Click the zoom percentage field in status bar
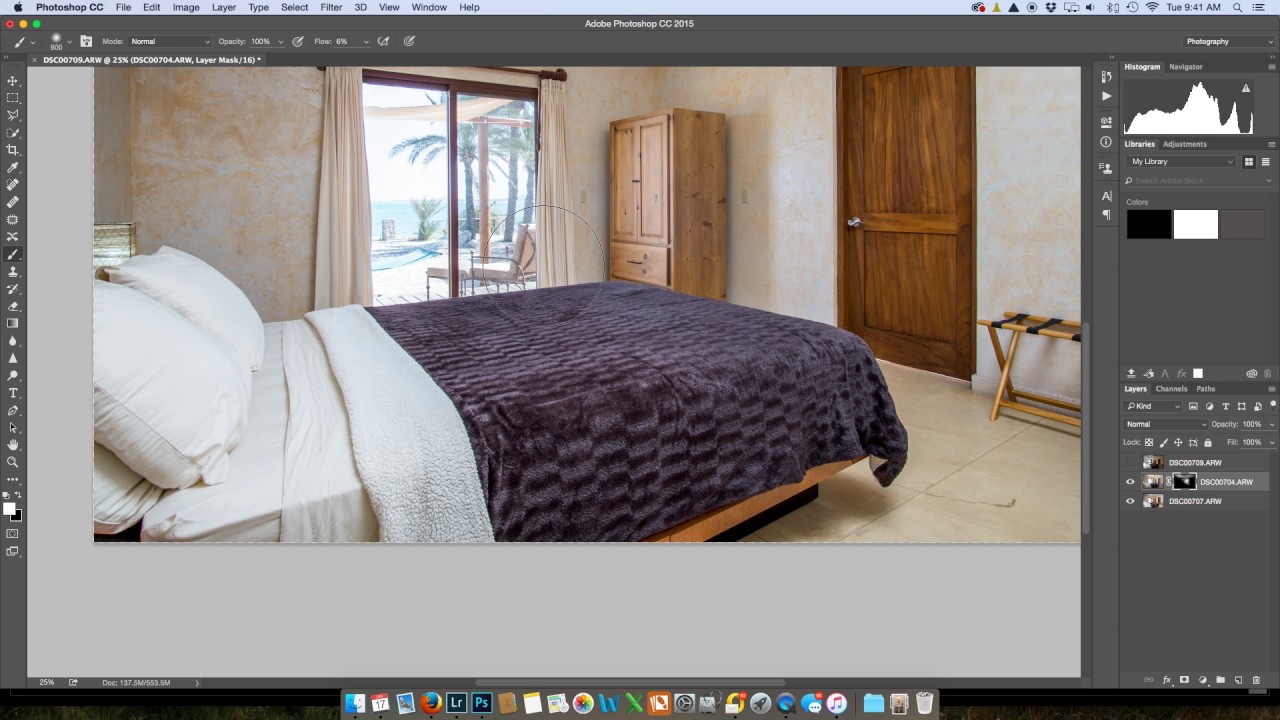The height and width of the screenshot is (720, 1280). click(47, 682)
